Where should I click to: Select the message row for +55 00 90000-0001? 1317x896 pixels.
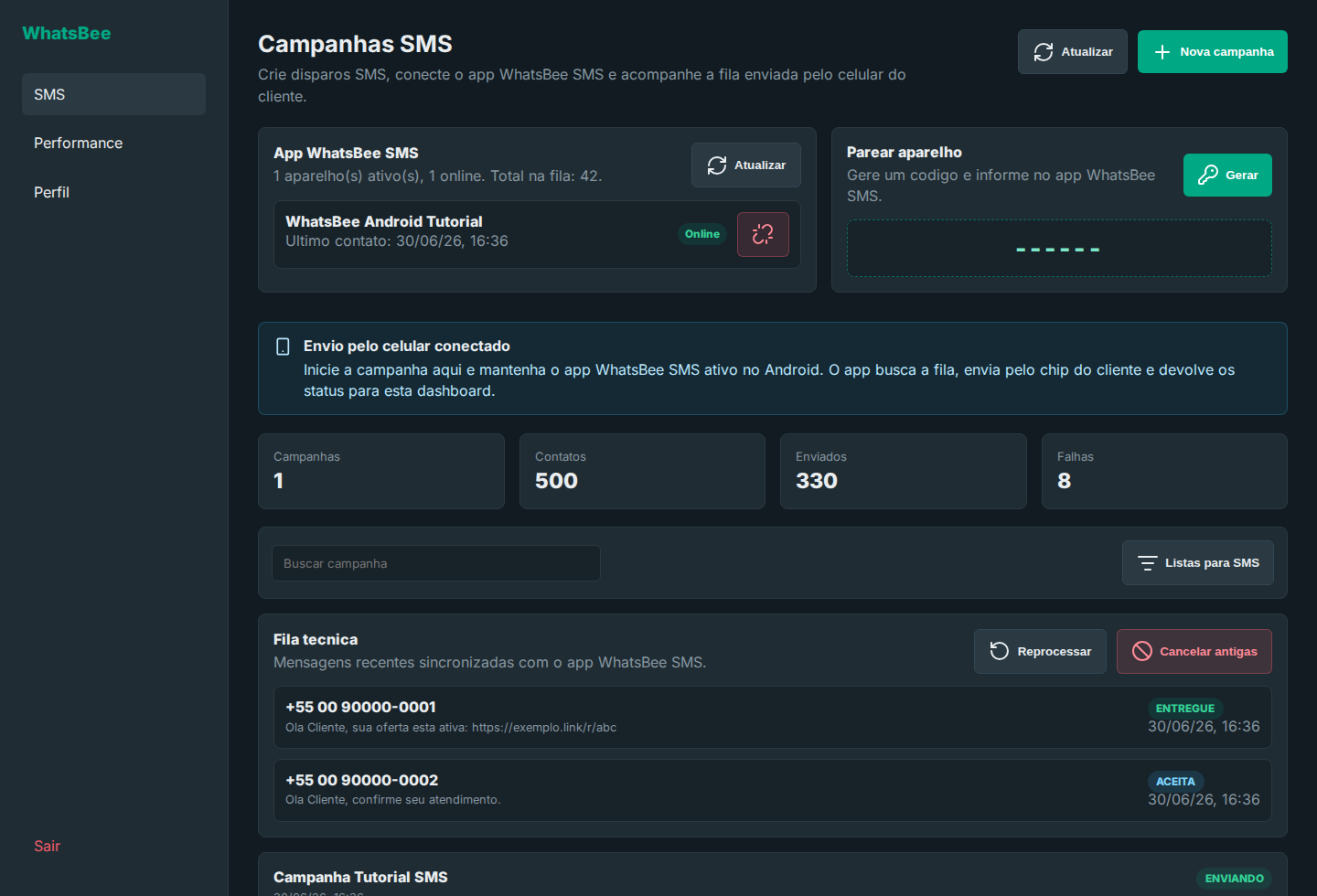click(773, 718)
